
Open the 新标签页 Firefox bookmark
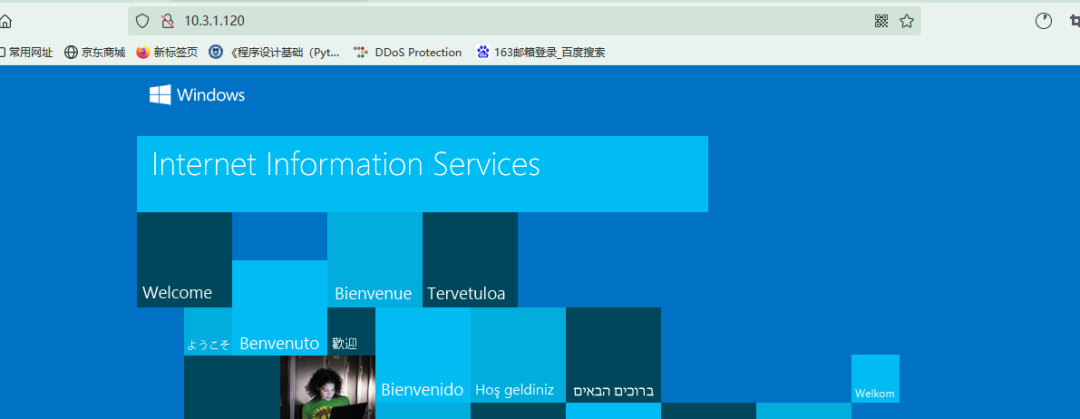pyautogui.click(x=167, y=52)
